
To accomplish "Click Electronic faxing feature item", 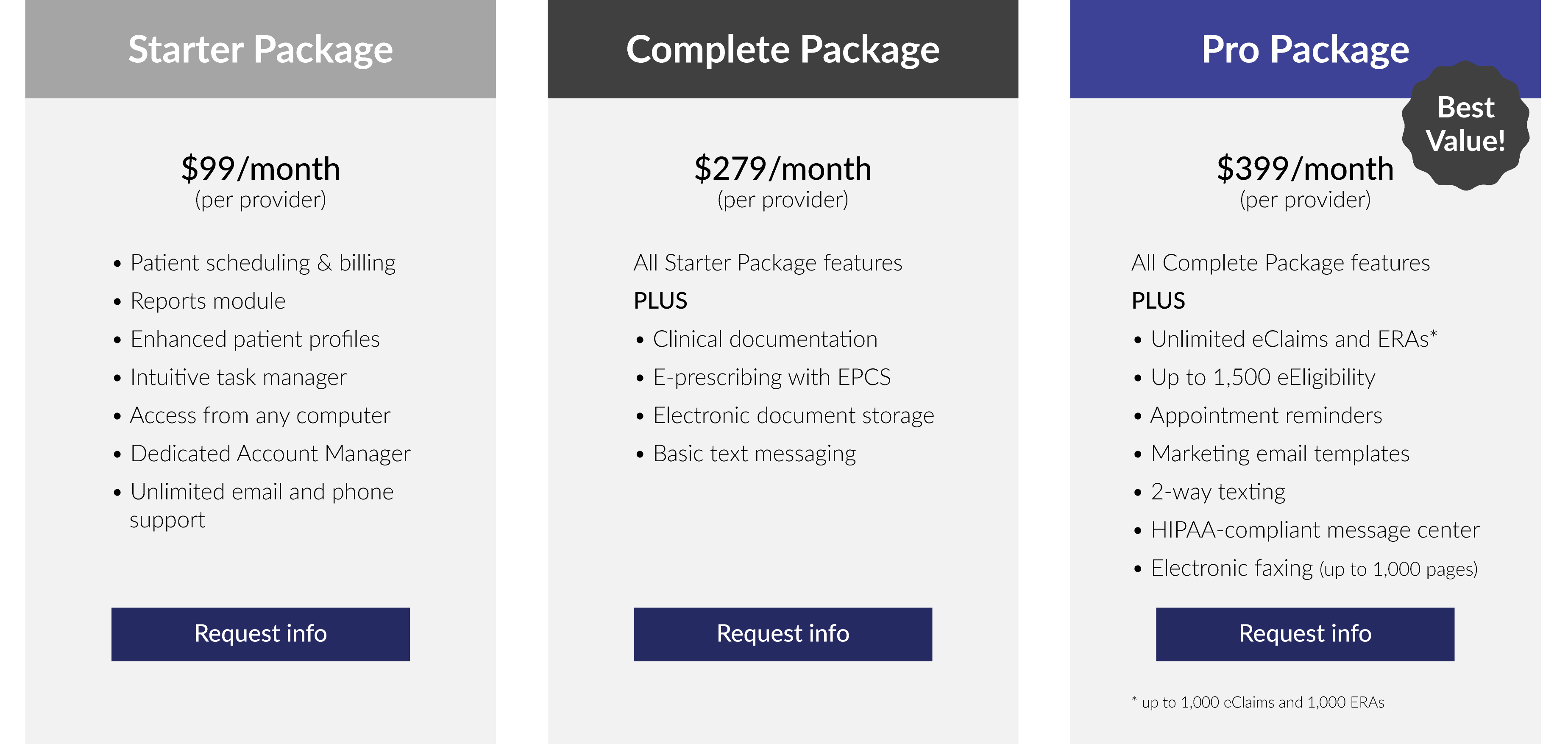I will tap(1314, 568).
